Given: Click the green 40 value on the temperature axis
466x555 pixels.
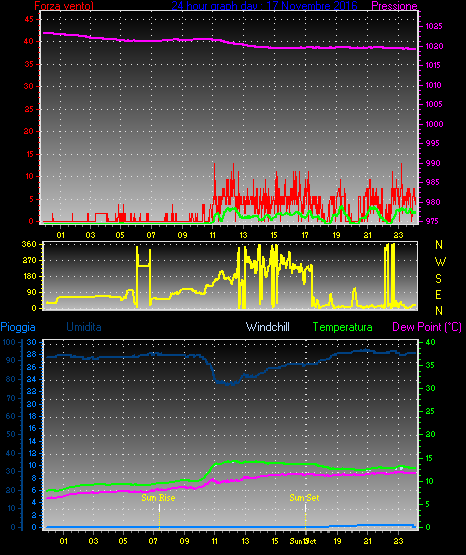Looking at the screenshot, I should pos(431,342).
